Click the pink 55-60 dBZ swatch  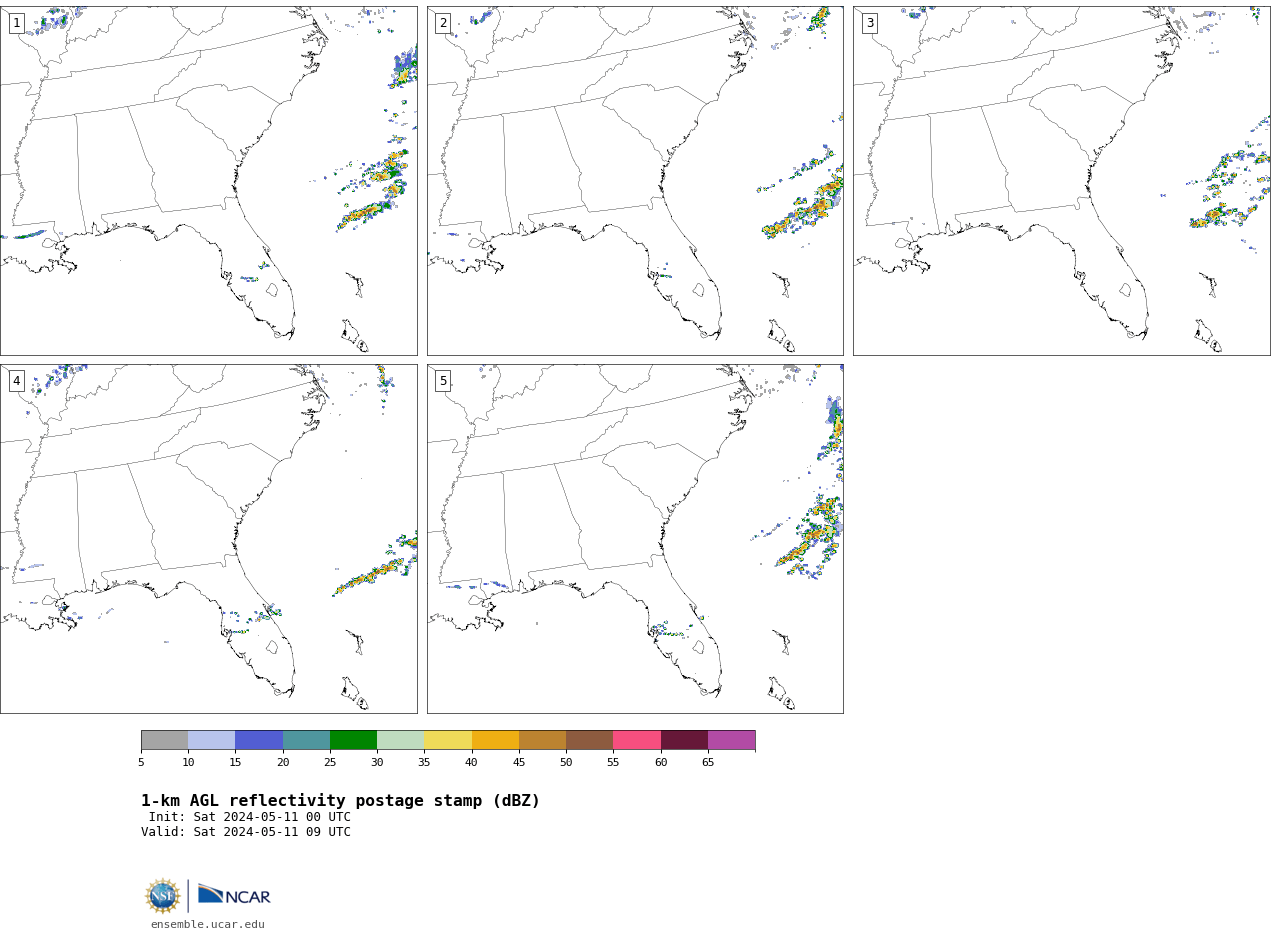(x=637, y=740)
